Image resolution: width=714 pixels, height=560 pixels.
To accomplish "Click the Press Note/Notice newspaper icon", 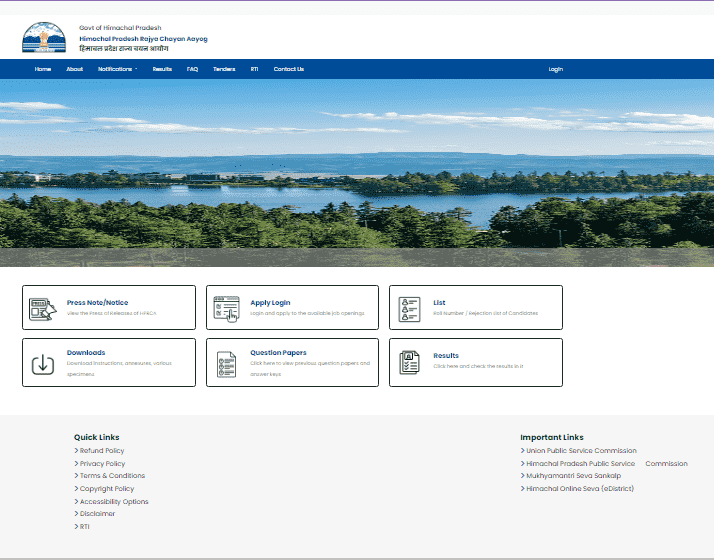I will (42, 308).
